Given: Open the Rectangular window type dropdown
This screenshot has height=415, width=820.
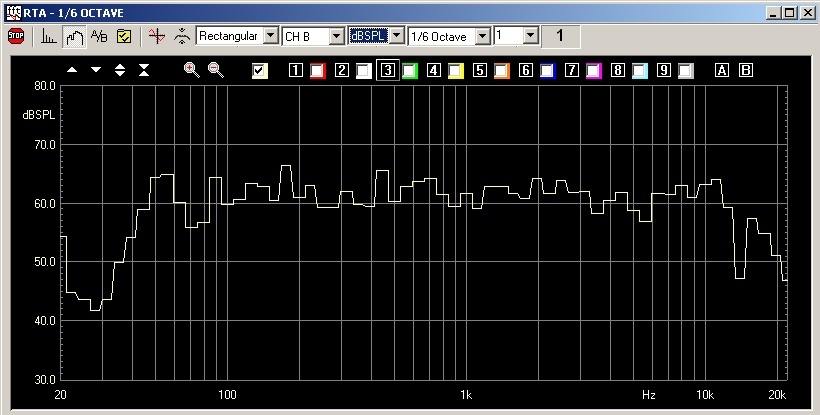Looking at the screenshot, I should tap(269, 36).
